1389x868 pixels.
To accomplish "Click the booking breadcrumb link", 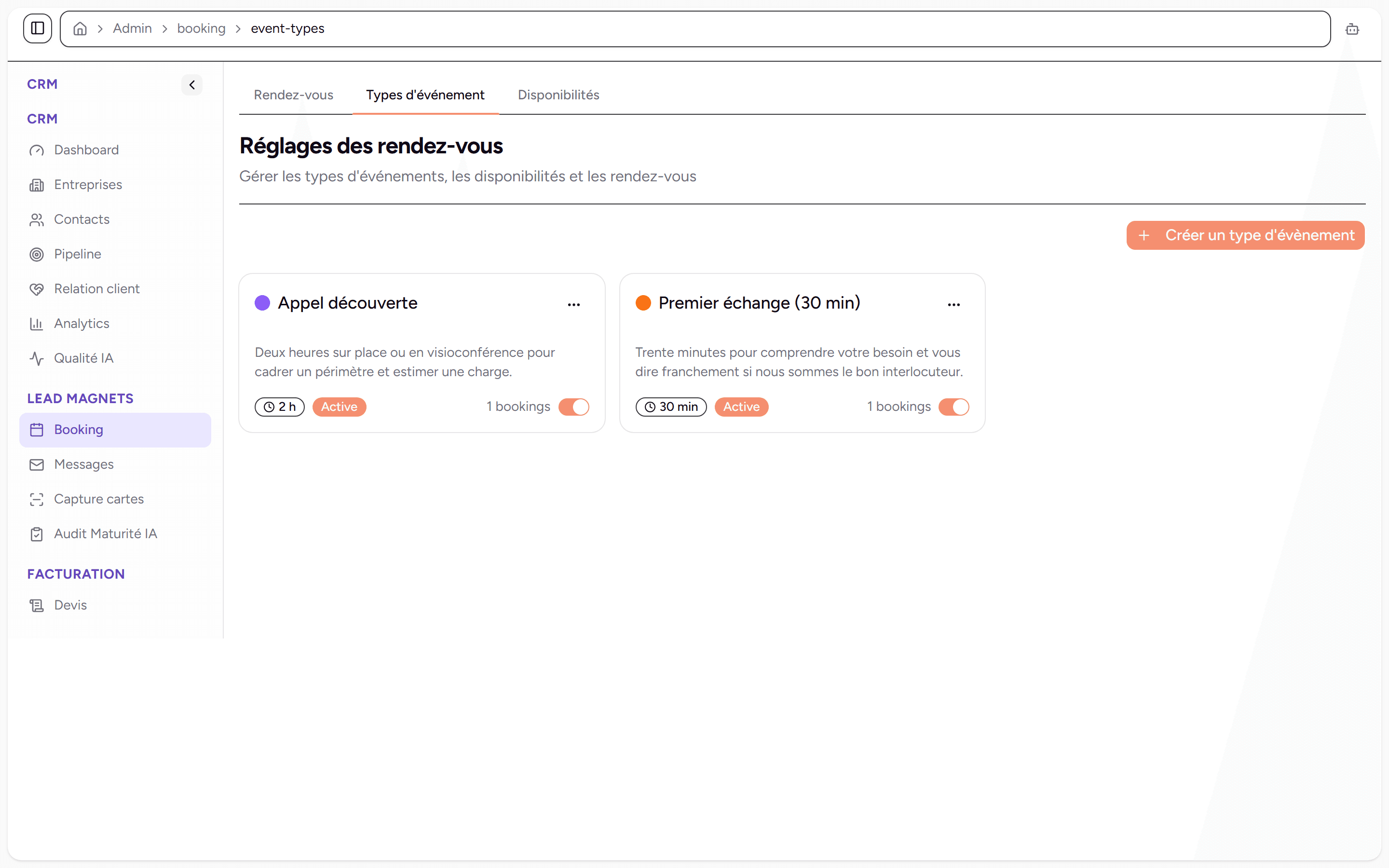I will coord(202,29).
